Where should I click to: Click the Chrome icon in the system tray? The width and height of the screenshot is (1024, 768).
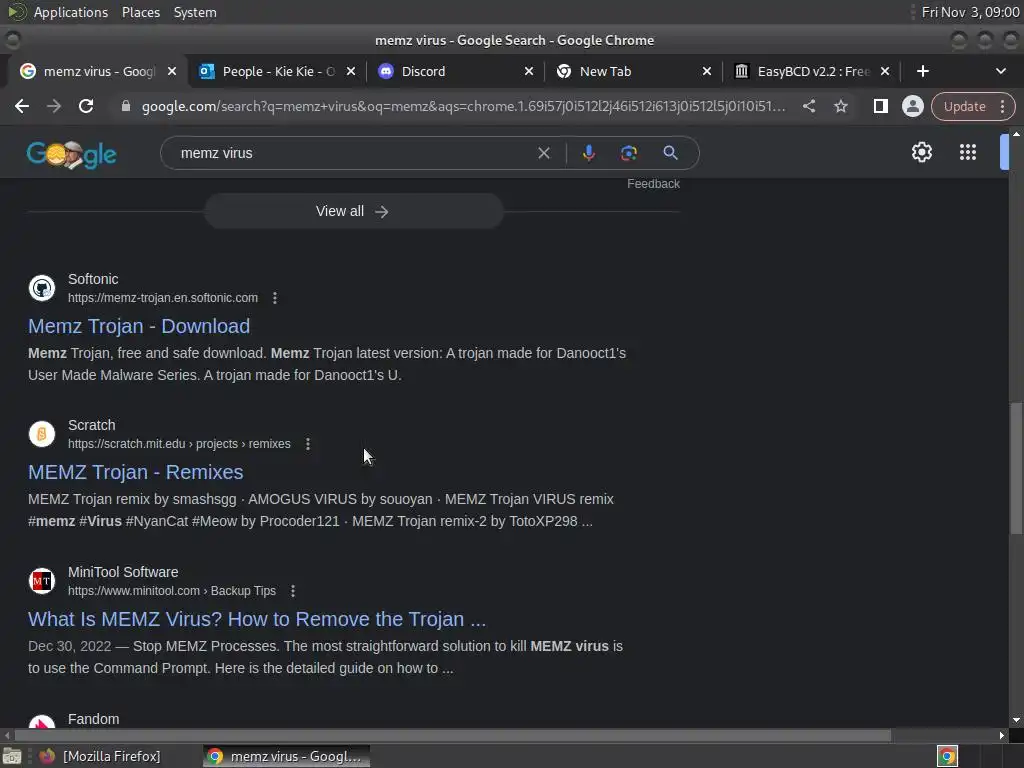pyautogui.click(x=947, y=756)
